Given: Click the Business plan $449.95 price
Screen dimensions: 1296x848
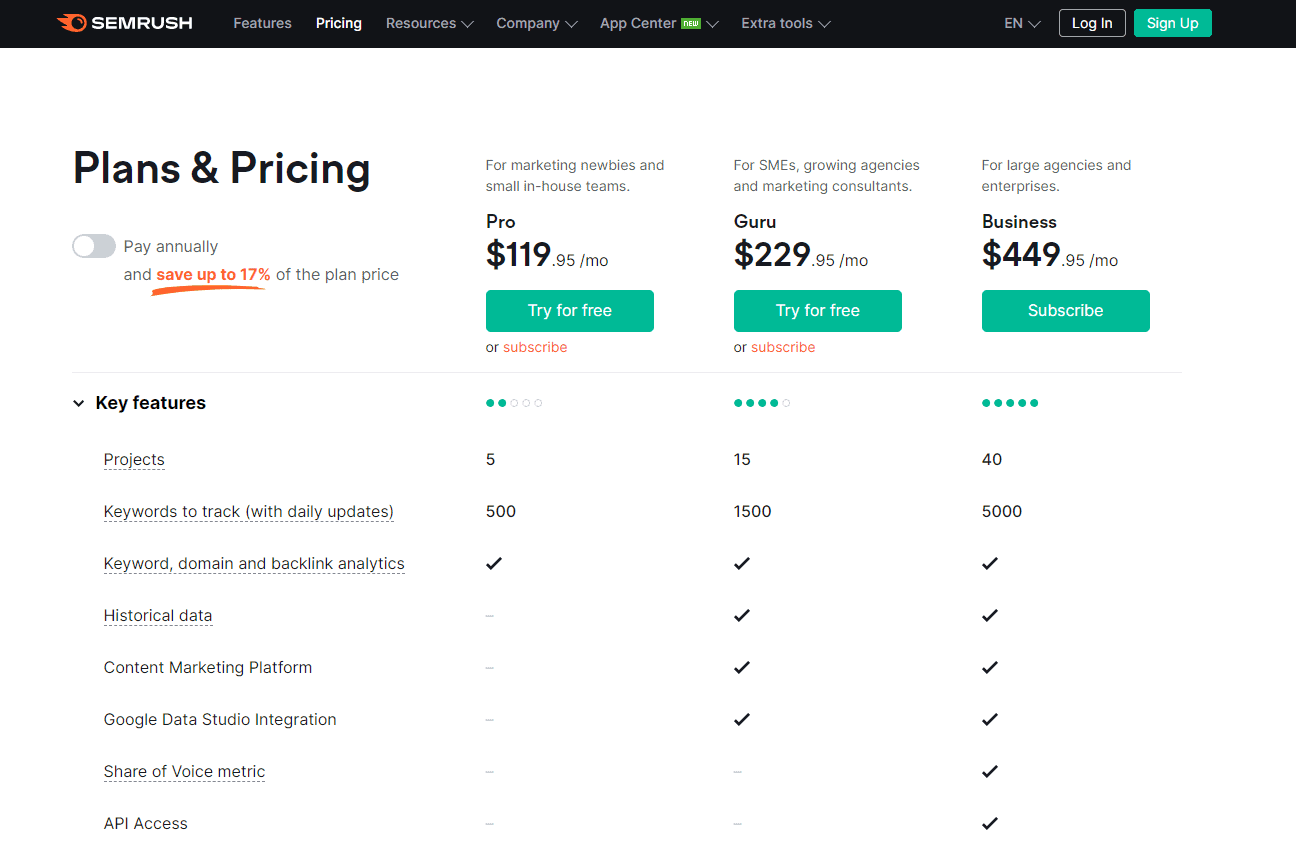Looking at the screenshot, I should point(1050,256).
